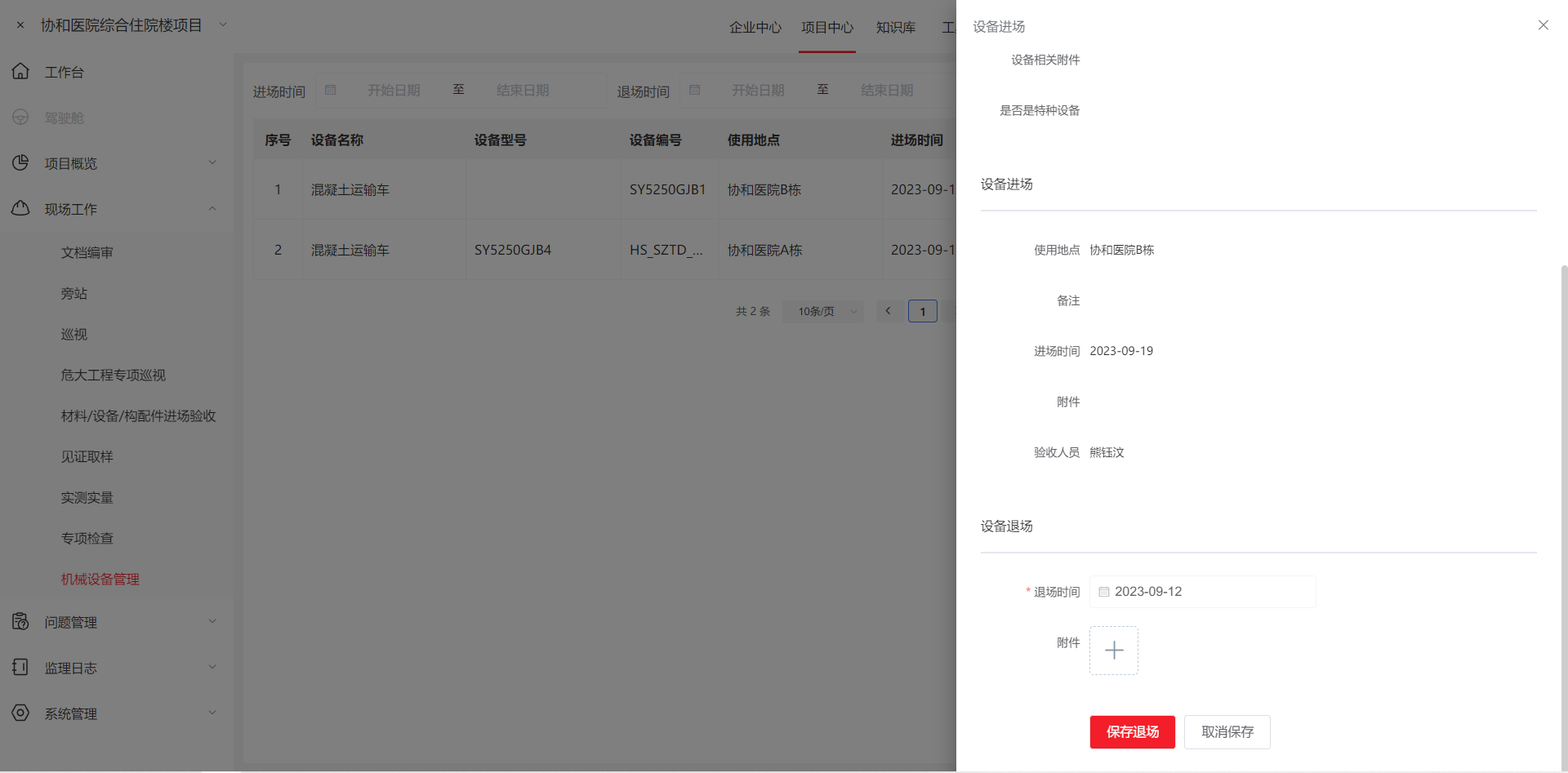Click the 现场工作 helmet icon
The width and height of the screenshot is (1568, 773).
point(20,209)
